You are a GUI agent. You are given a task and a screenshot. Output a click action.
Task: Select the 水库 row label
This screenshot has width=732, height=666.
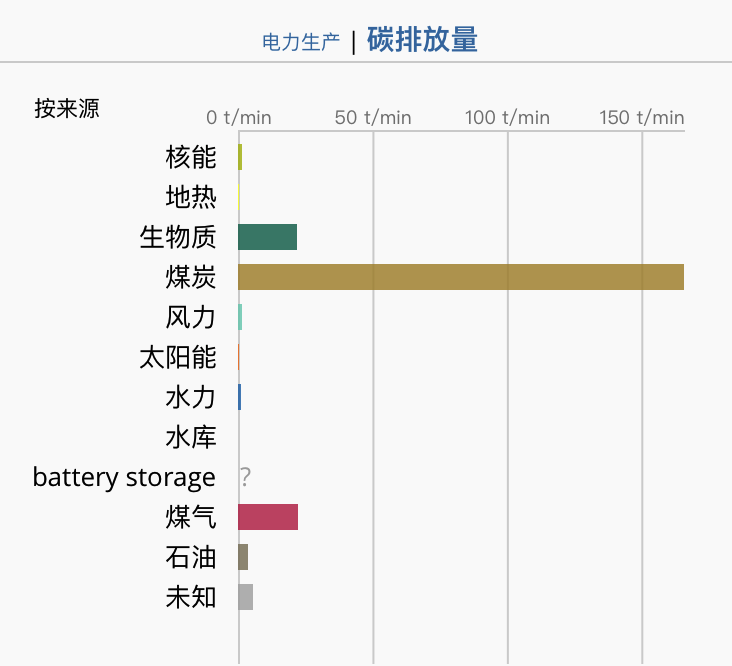[191, 437]
